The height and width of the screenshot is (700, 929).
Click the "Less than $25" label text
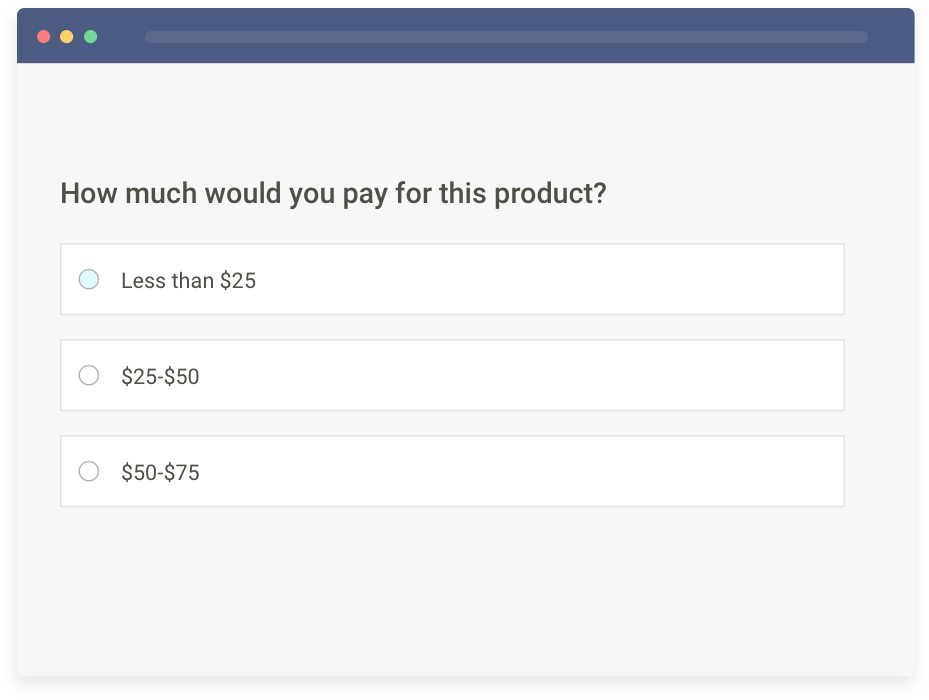point(188,281)
